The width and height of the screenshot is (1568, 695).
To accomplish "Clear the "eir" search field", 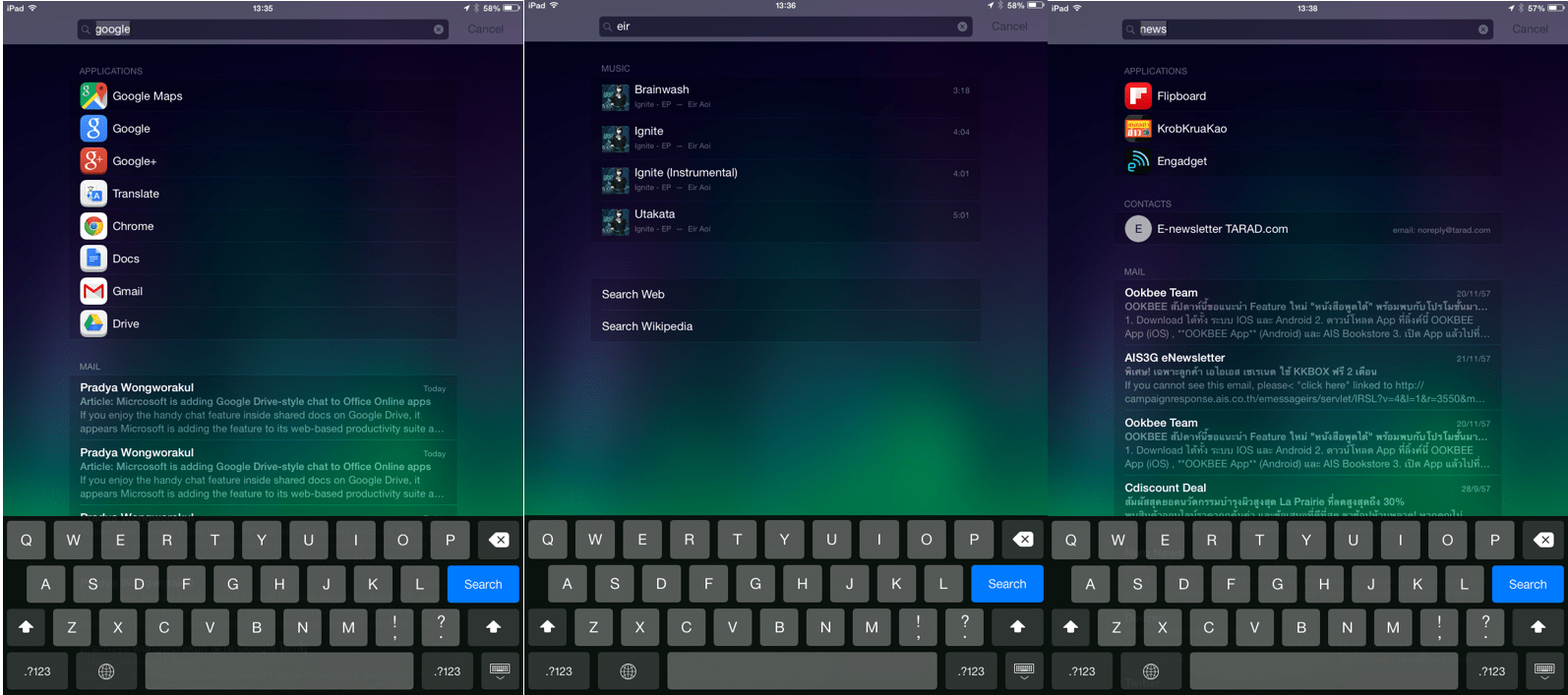I will pos(962,27).
